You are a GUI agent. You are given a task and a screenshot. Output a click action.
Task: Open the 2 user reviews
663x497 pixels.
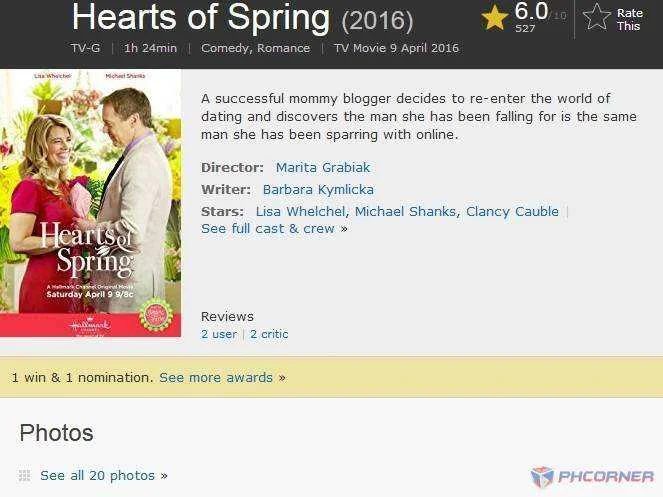click(x=219, y=334)
